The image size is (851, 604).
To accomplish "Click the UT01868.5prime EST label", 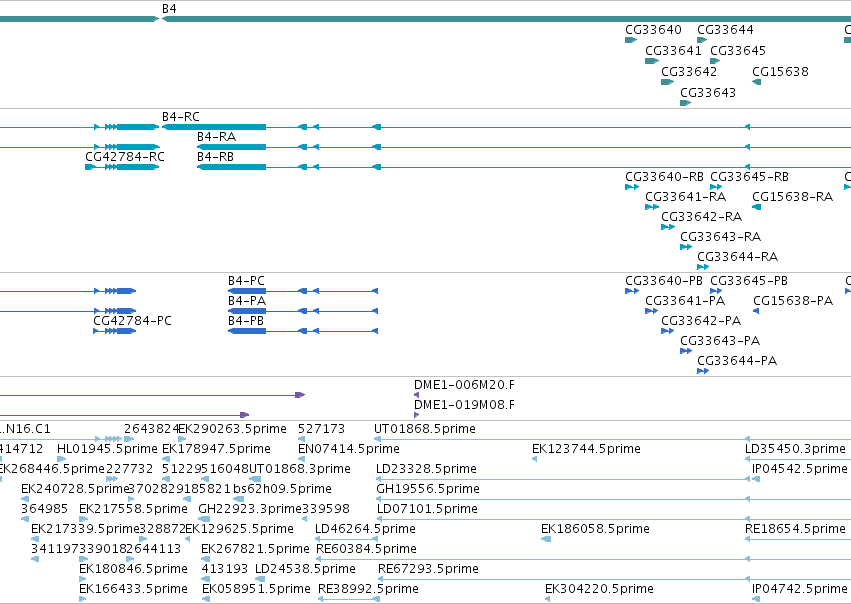I will tap(424, 429).
